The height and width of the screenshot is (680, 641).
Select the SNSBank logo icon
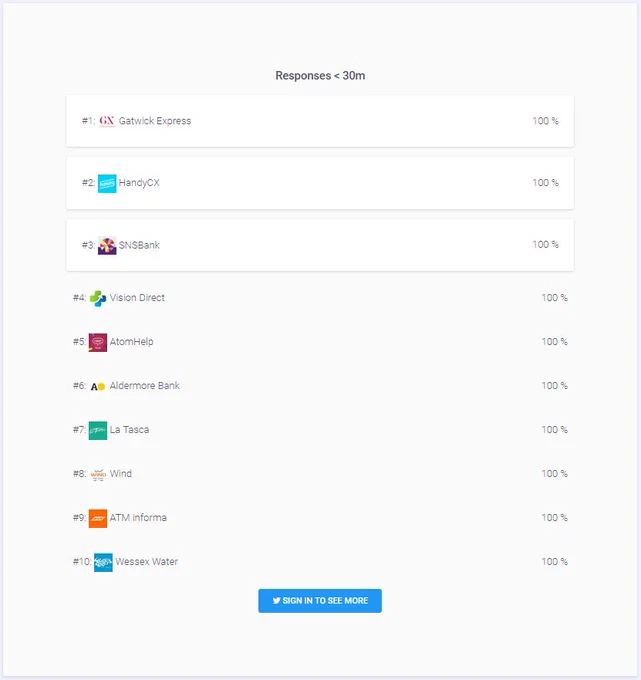[x=107, y=245]
